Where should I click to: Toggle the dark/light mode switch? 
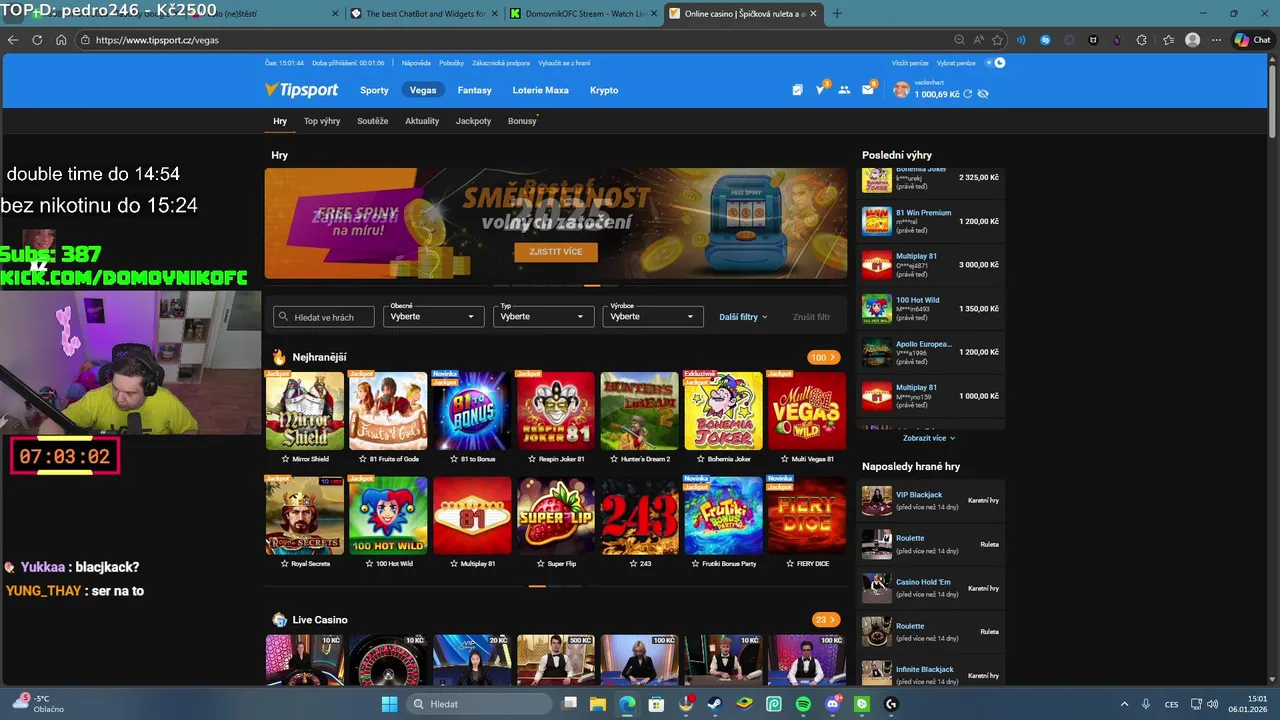coord(996,63)
